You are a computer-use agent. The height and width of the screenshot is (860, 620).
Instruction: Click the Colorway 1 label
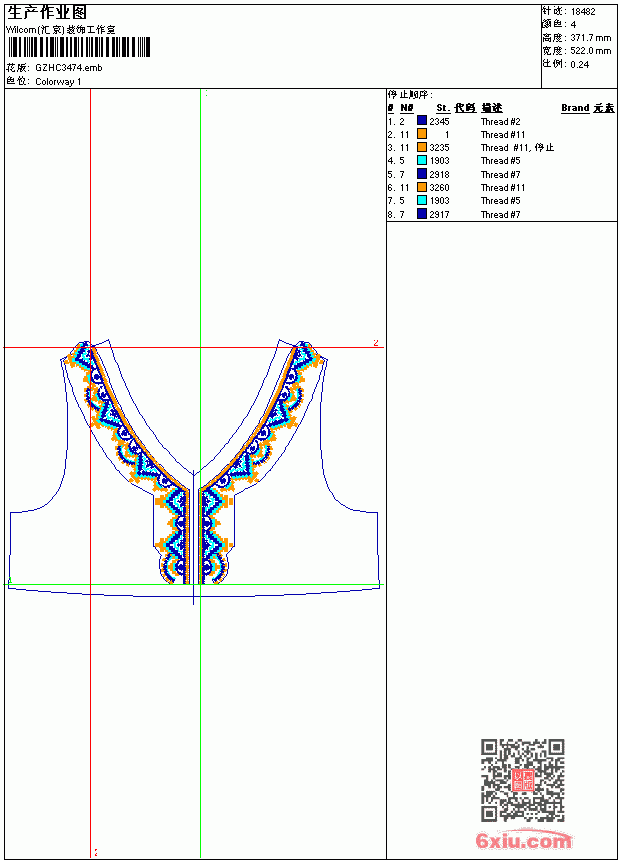(58, 82)
